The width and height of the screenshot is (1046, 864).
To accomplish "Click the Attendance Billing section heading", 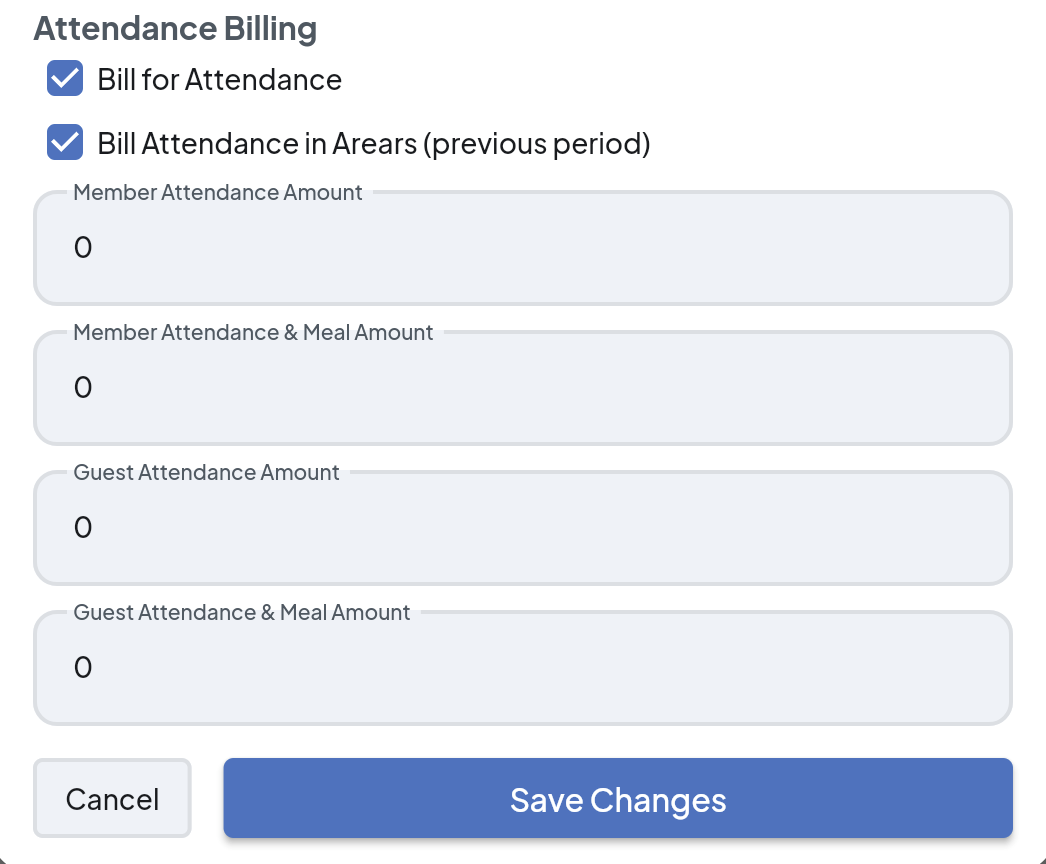I will point(175,29).
